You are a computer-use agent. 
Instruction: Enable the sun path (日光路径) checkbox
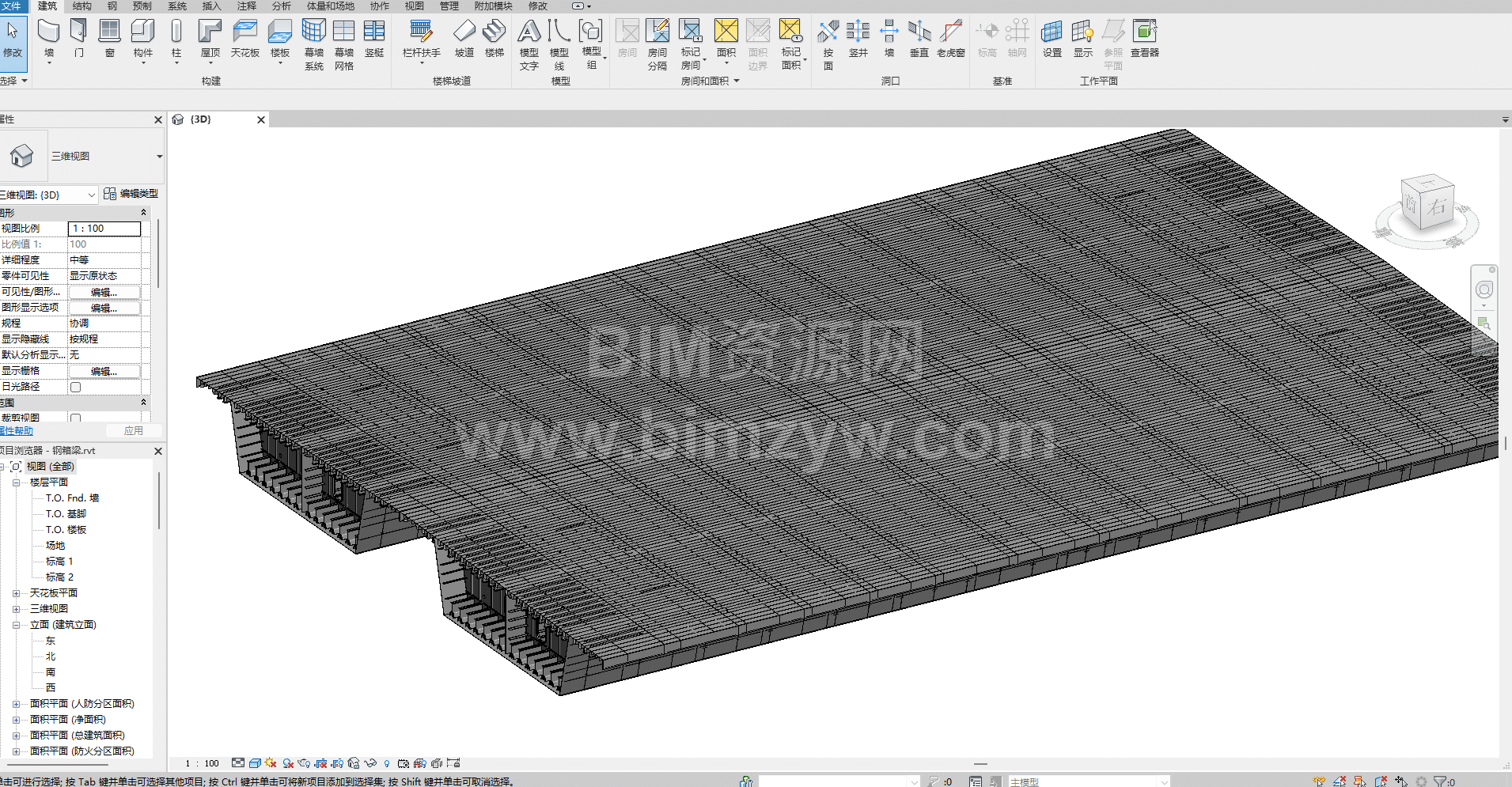coord(76,387)
